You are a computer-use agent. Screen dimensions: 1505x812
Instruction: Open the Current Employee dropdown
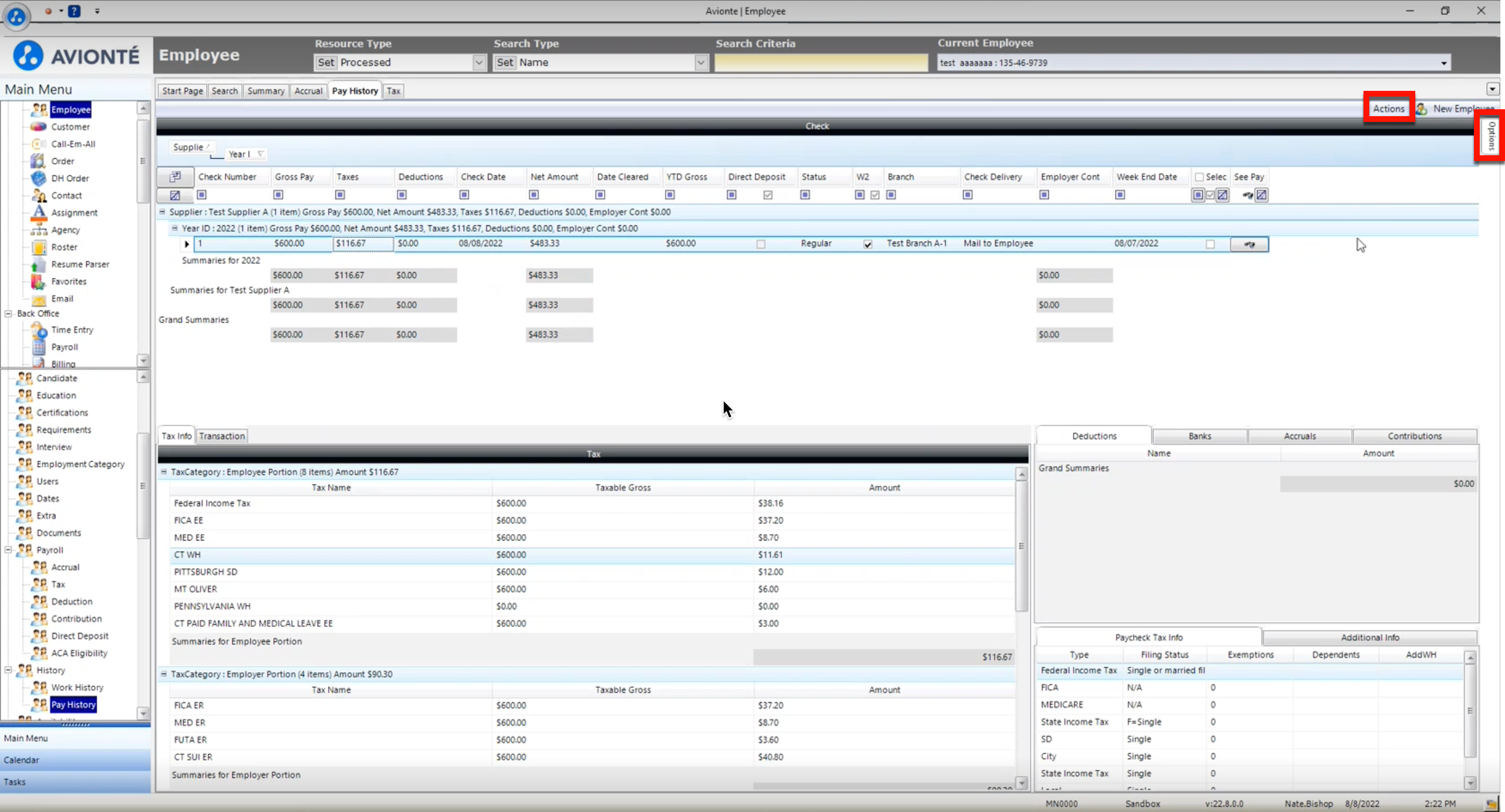pyautogui.click(x=1443, y=63)
